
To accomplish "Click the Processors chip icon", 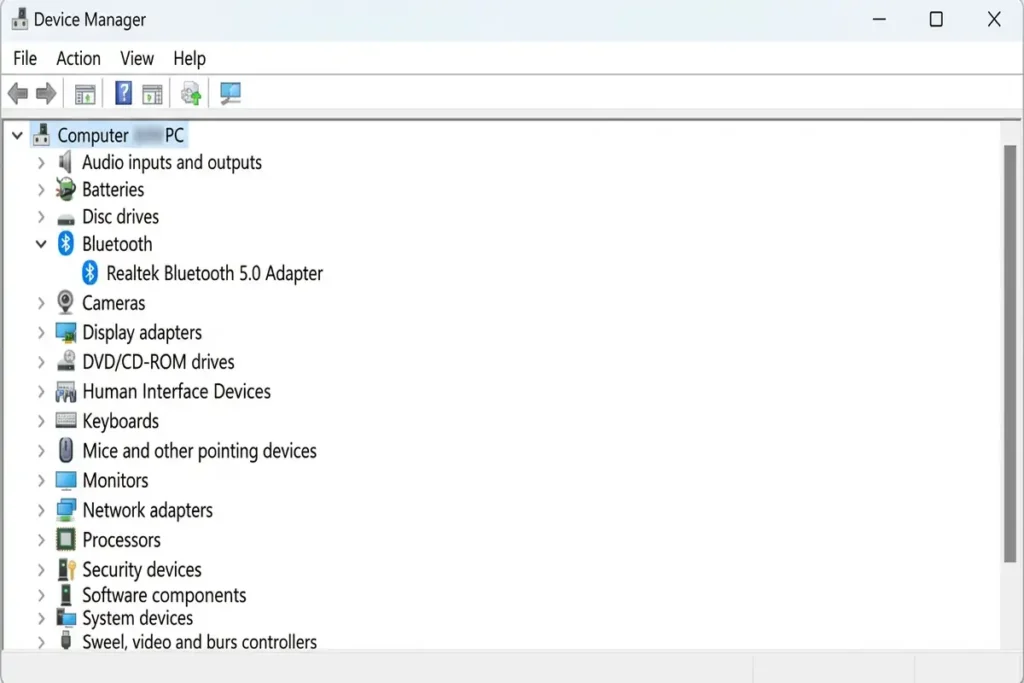I will (x=65, y=539).
